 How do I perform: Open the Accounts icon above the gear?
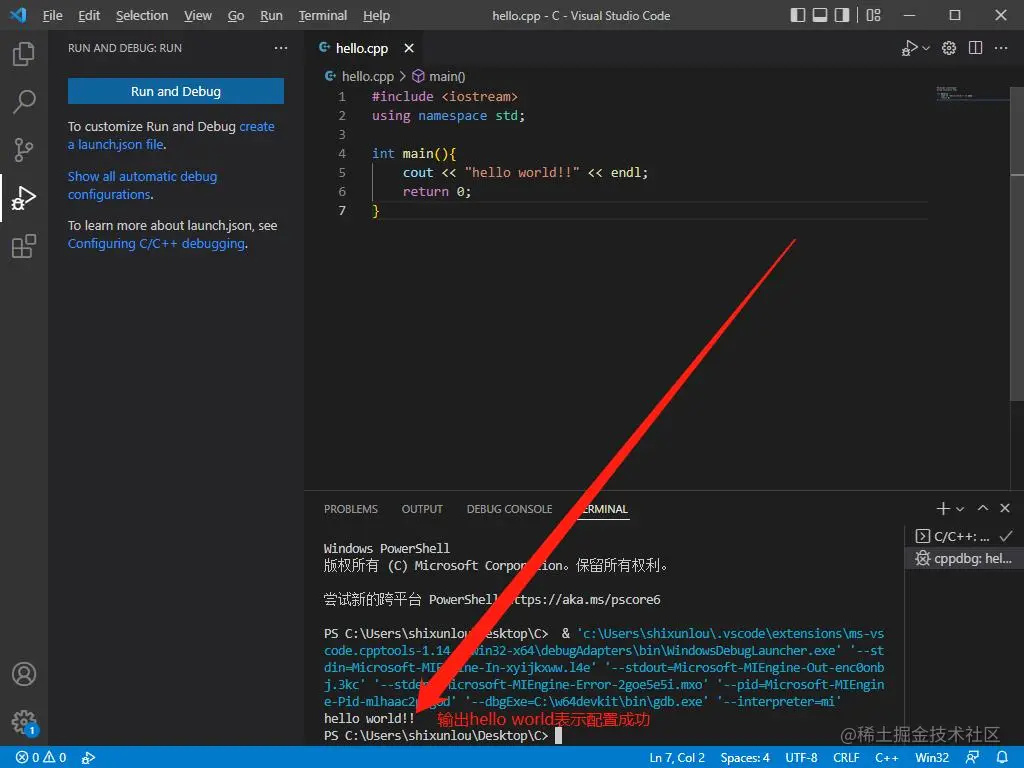coord(24,674)
